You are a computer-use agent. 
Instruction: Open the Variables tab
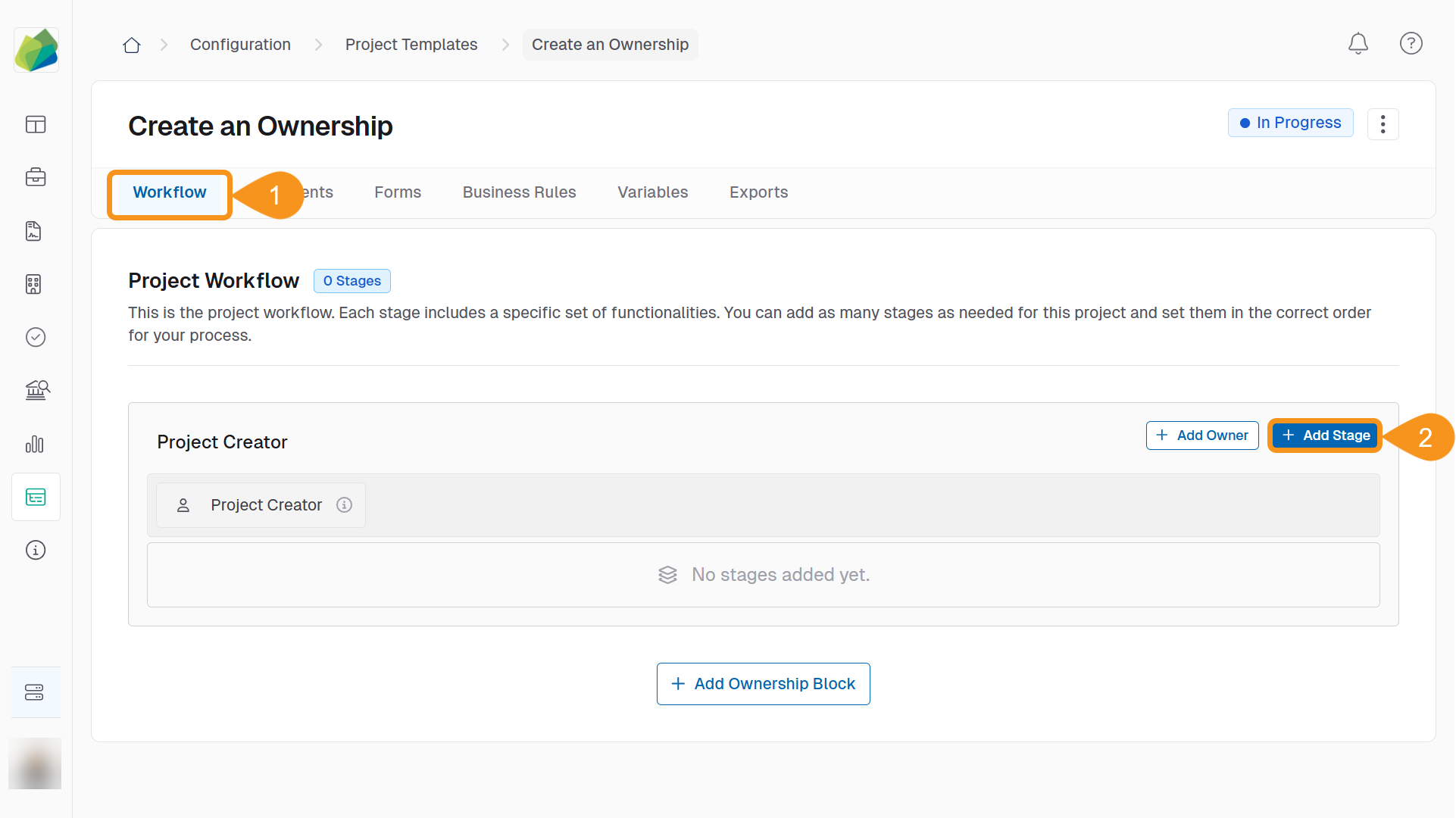point(652,192)
